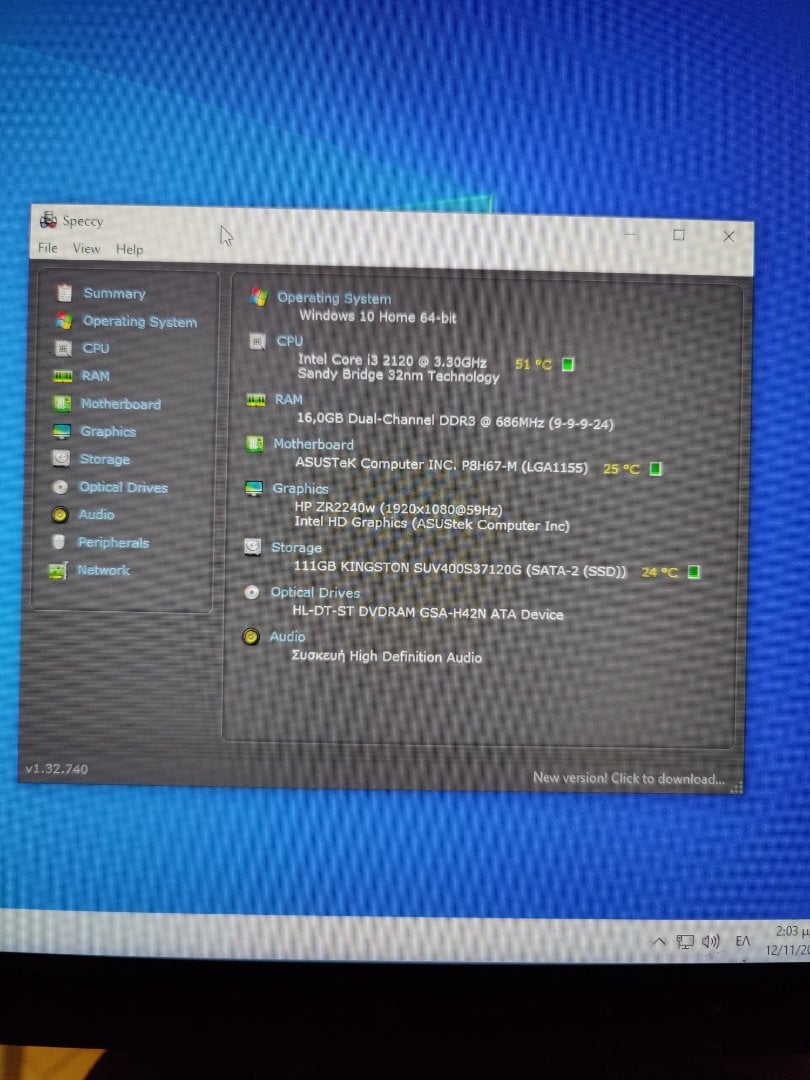
Task: Show hidden tray icons chevron
Action: click(x=659, y=941)
